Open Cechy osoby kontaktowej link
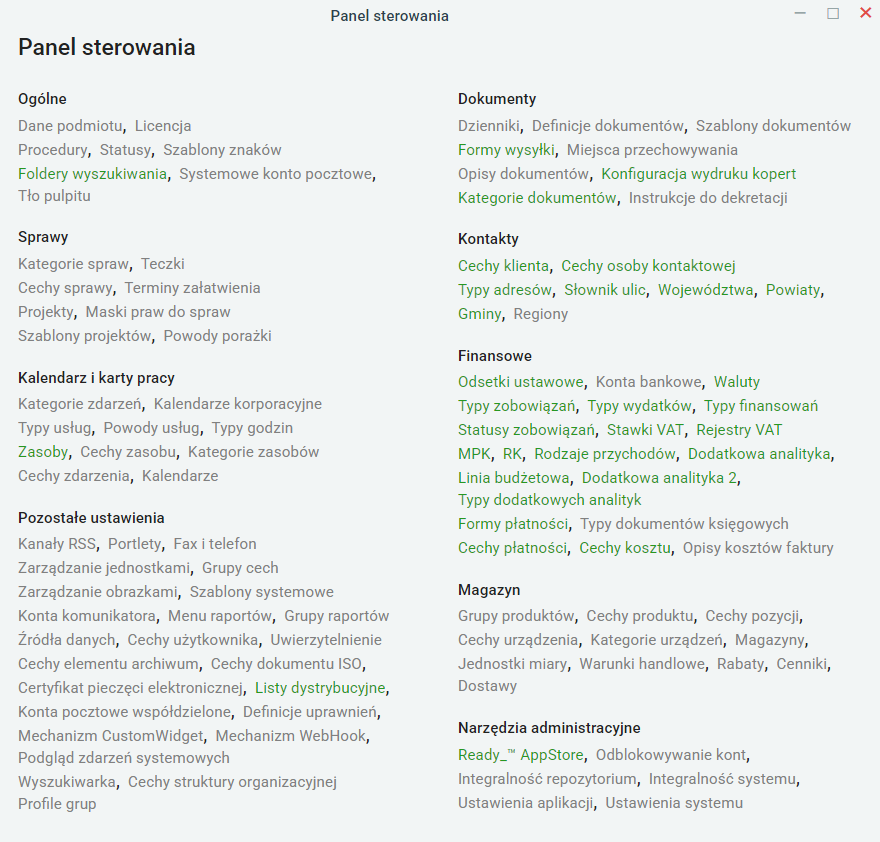This screenshot has width=880, height=842. coord(648,266)
